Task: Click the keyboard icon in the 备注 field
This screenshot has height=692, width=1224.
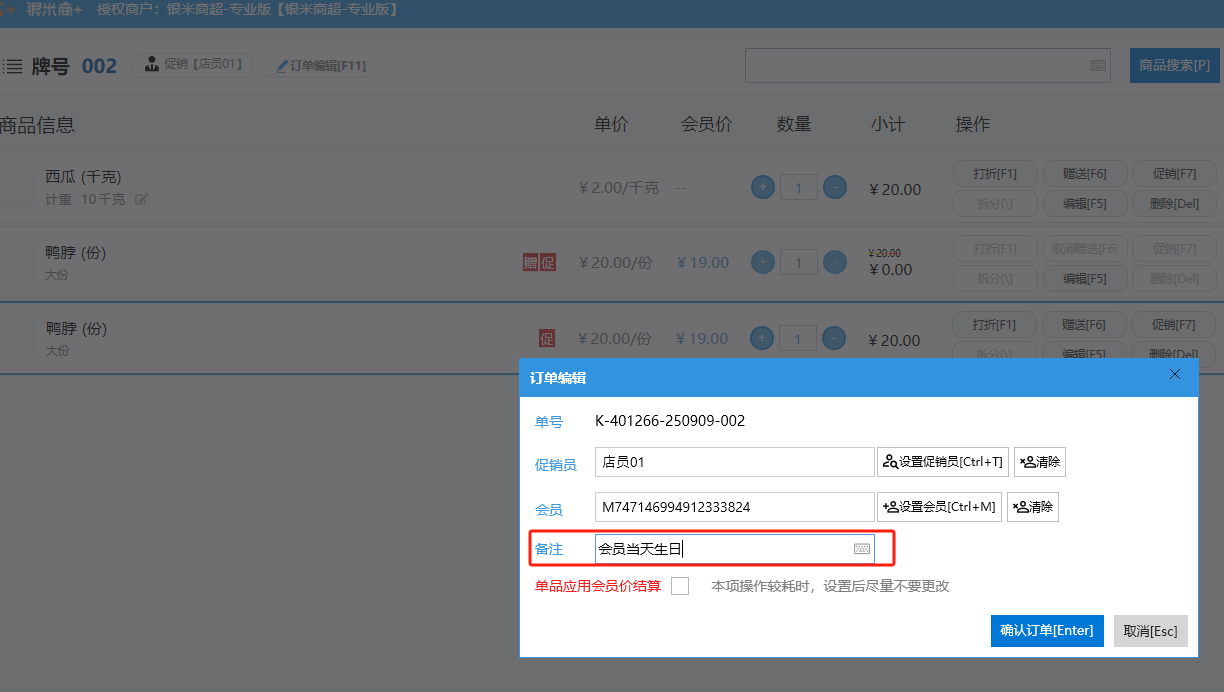Action: pyautogui.click(x=861, y=549)
